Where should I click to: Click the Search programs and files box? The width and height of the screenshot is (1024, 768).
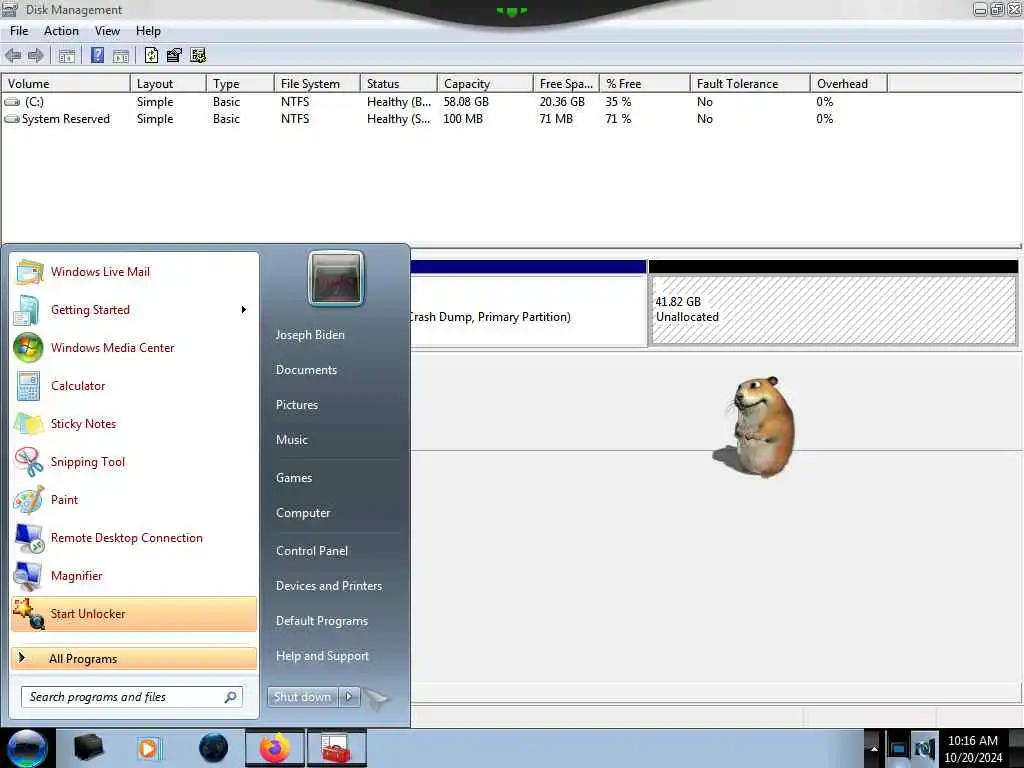click(x=132, y=697)
